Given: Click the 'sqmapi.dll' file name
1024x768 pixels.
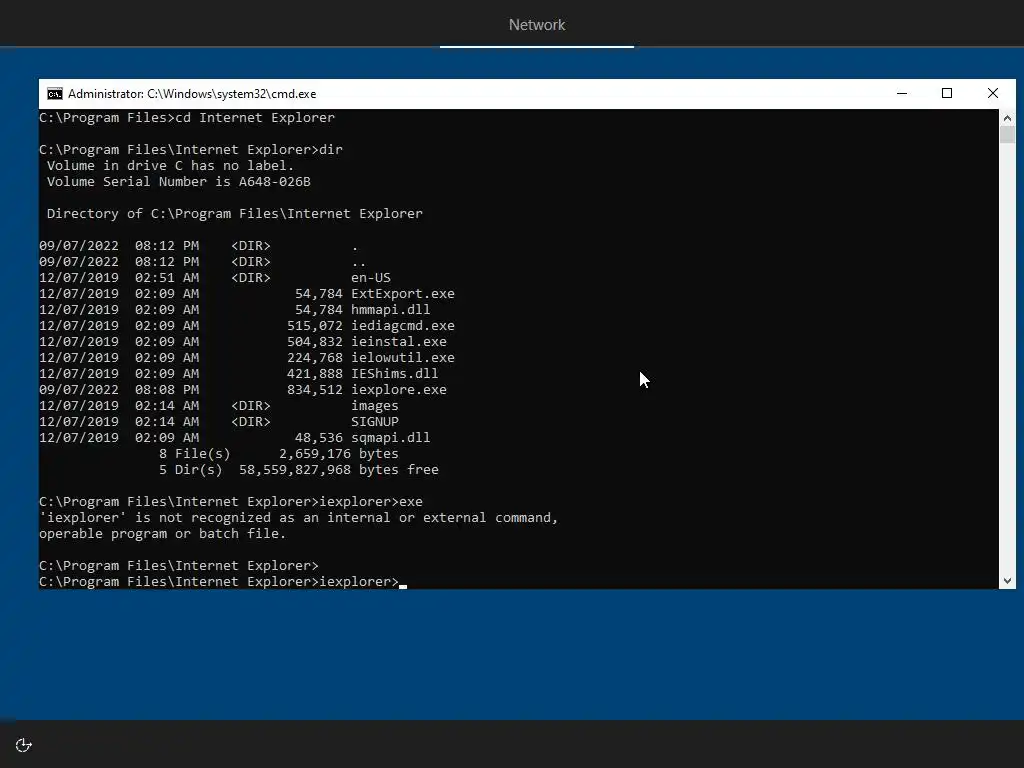Looking at the screenshot, I should [391, 438].
